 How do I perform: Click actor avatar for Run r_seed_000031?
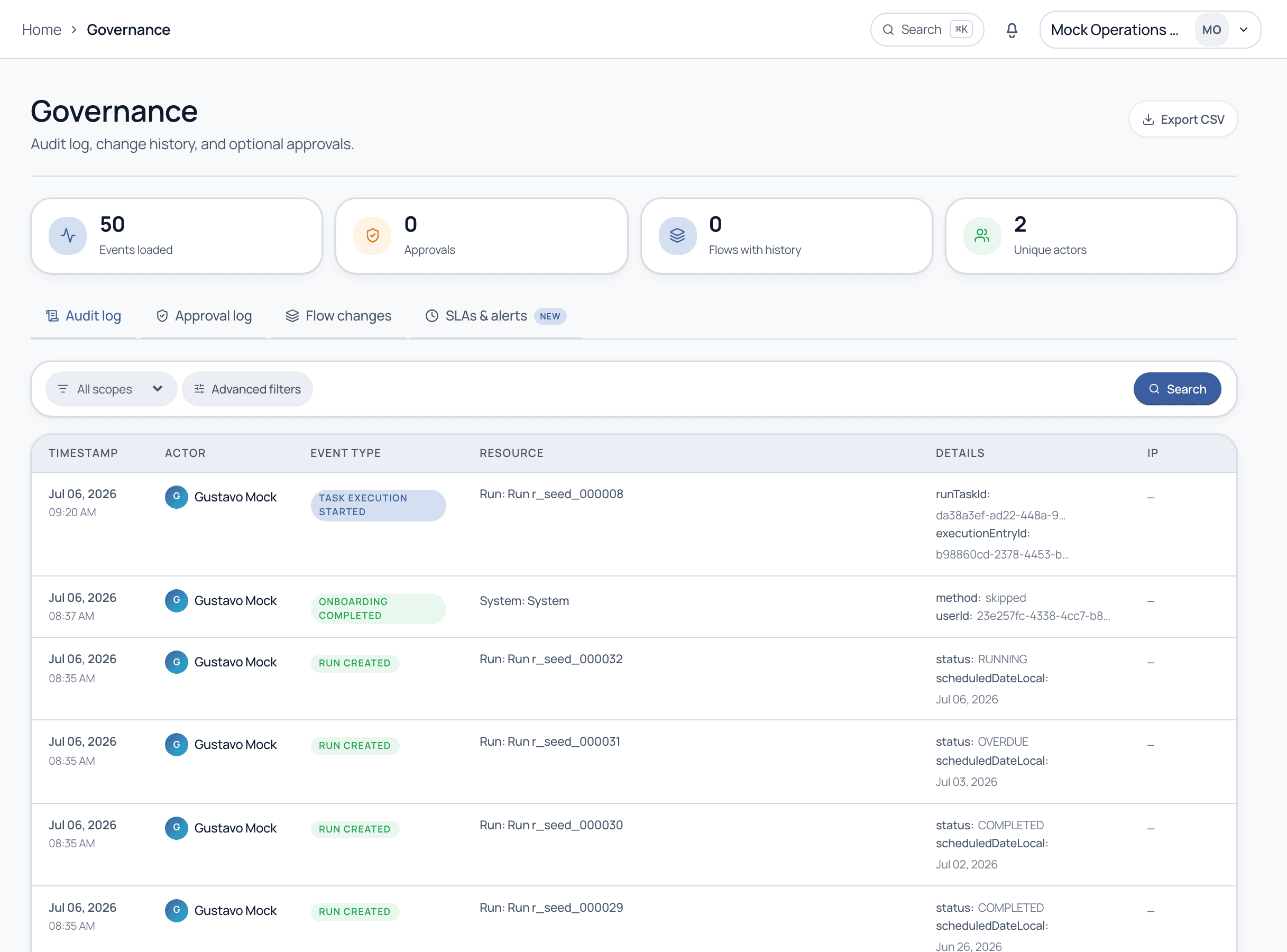pos(176,745)
